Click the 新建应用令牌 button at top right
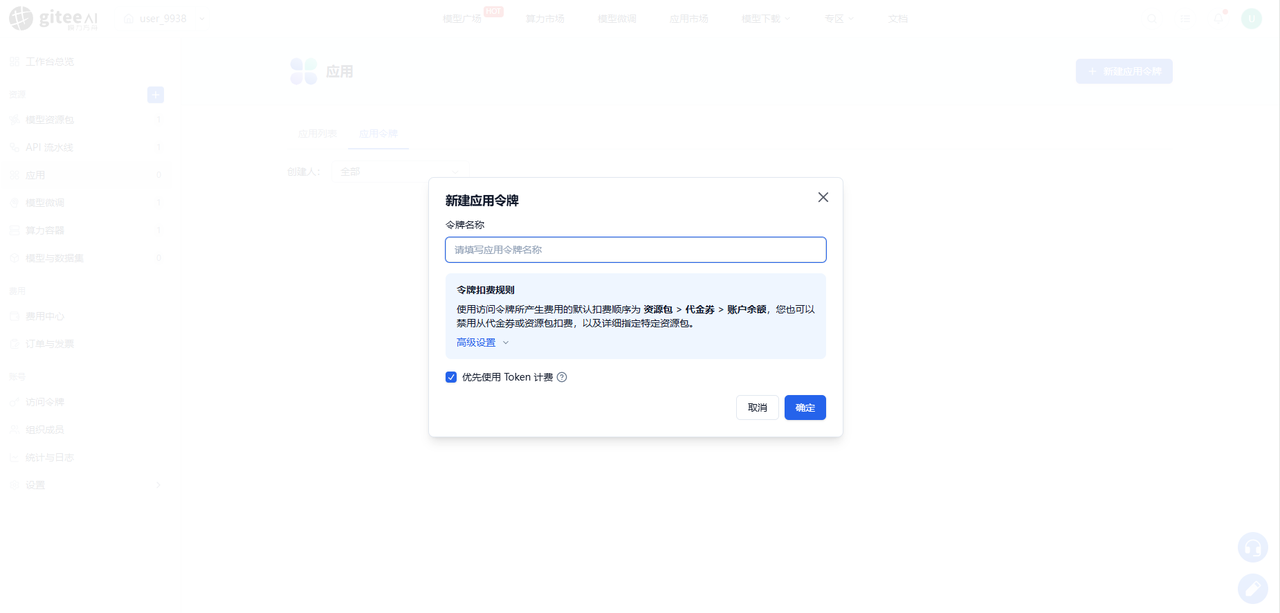The image size is (1280, 613). tap(1124, 71)
